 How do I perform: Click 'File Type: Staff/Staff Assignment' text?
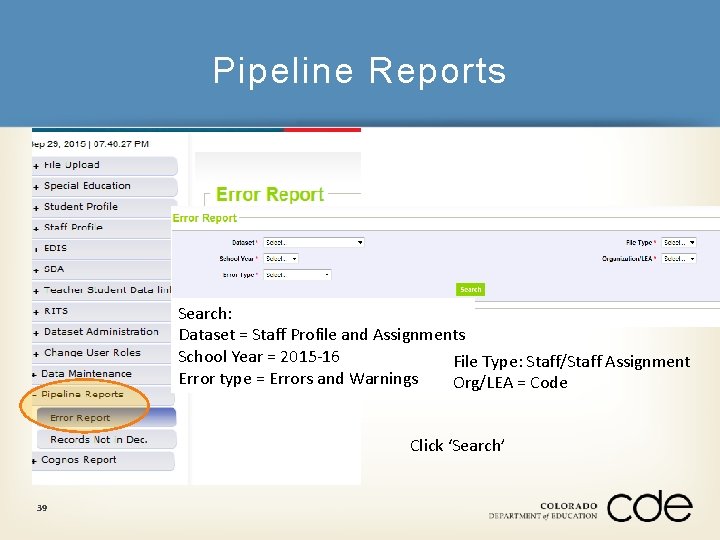(572, 362)
